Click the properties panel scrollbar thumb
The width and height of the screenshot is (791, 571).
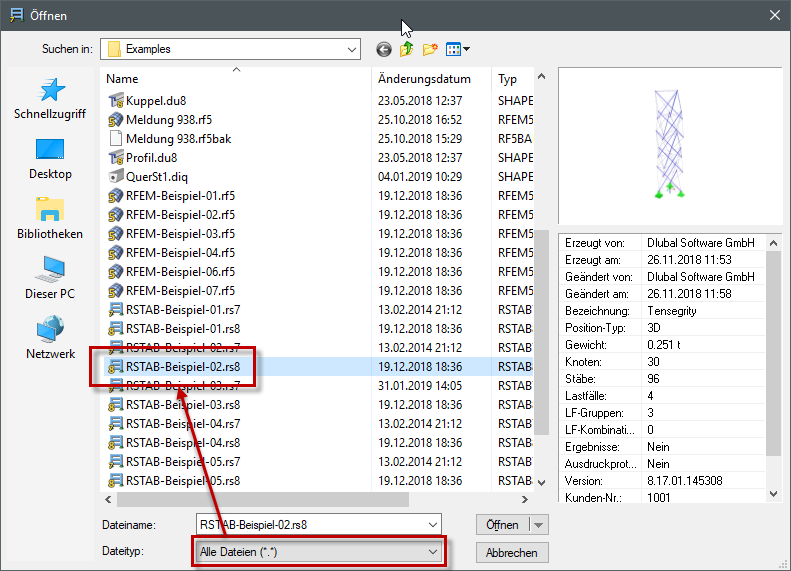click(x=773, y=353)
